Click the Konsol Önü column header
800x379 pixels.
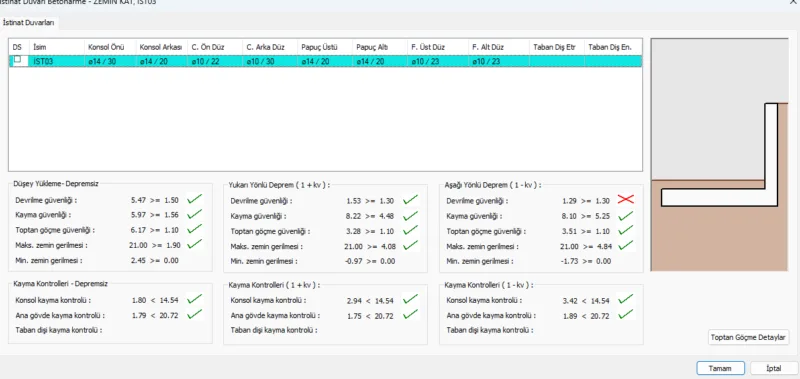tap(110, 47)
